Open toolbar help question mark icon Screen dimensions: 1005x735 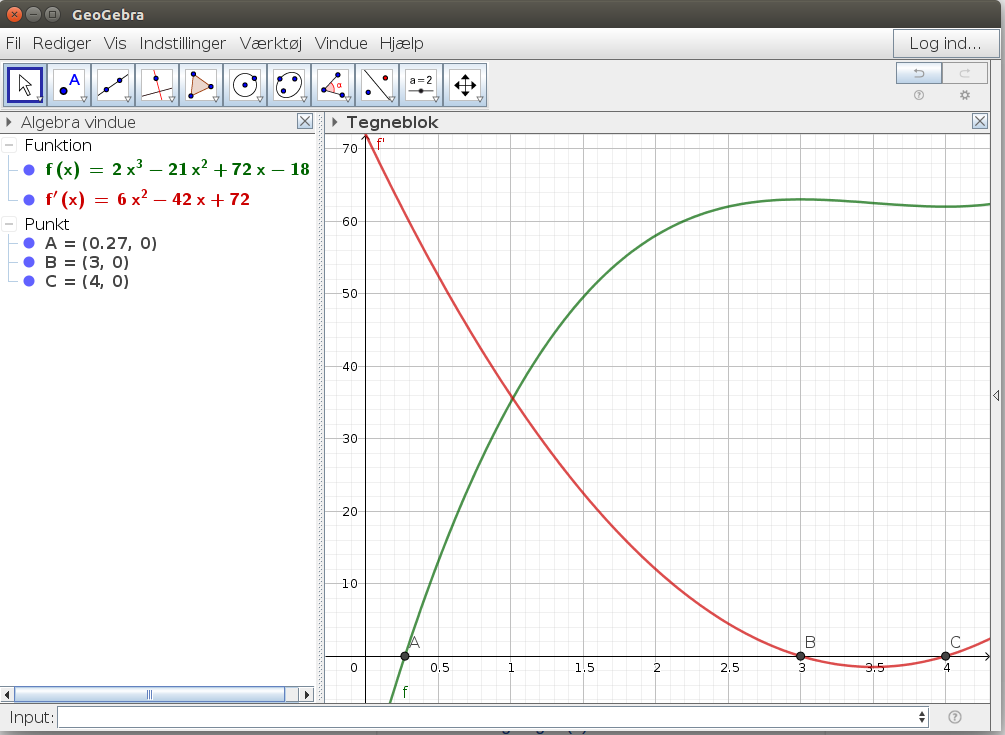click(x=918, y=95)
